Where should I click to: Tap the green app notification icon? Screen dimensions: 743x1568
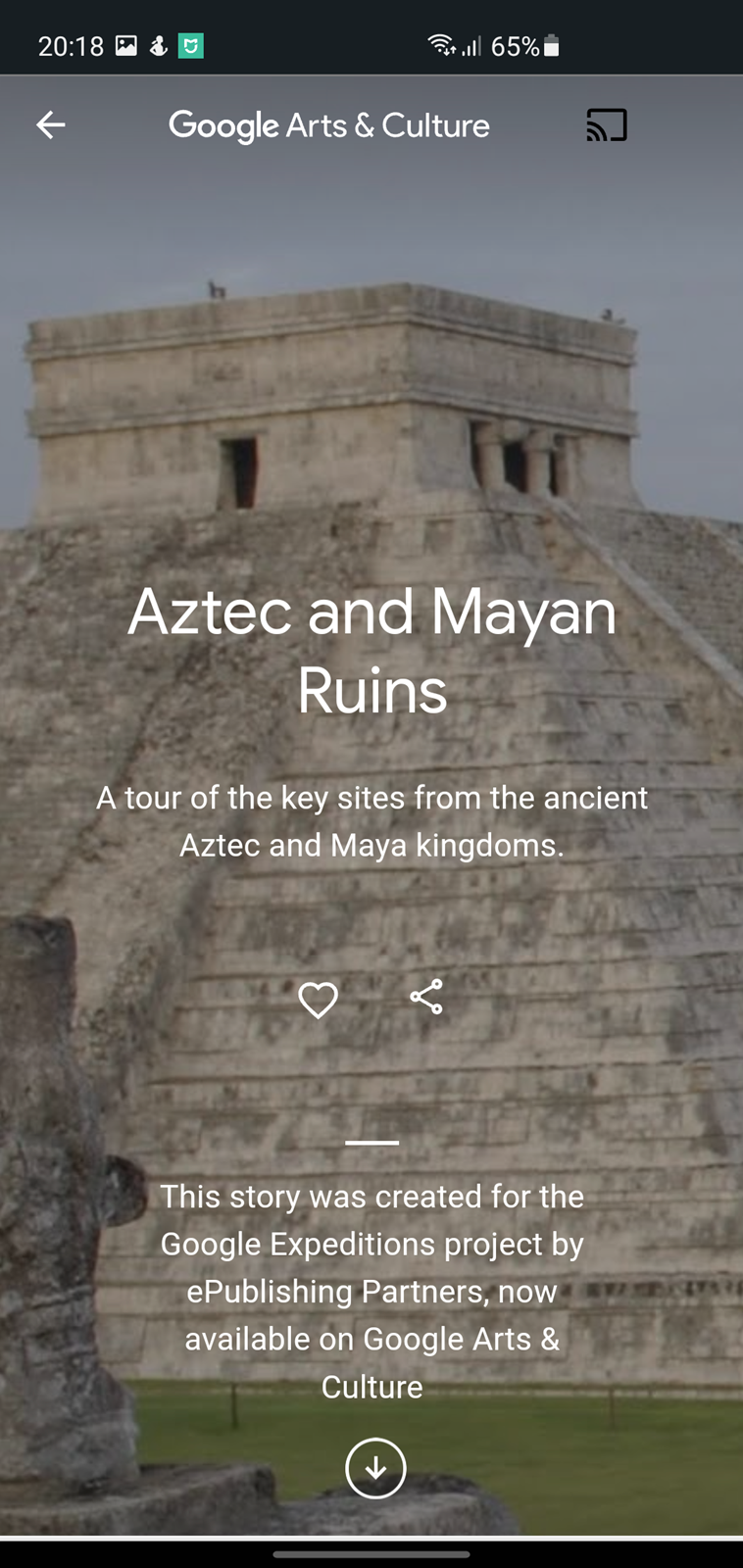click(x=191, y=45)
